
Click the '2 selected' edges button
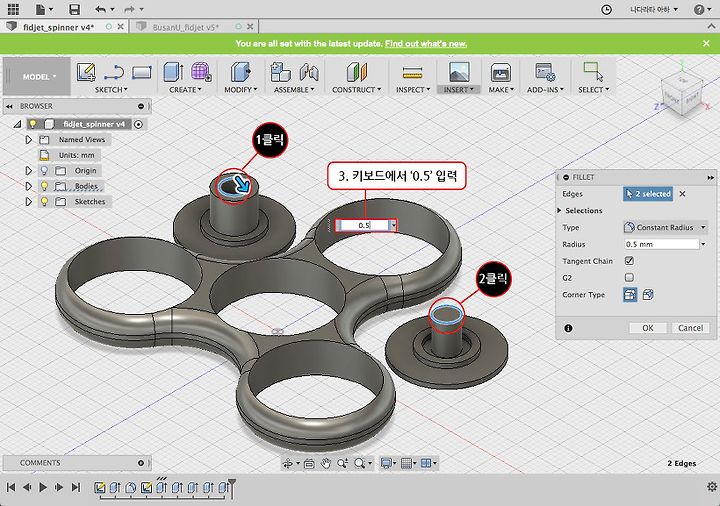[x=648, y=194]
